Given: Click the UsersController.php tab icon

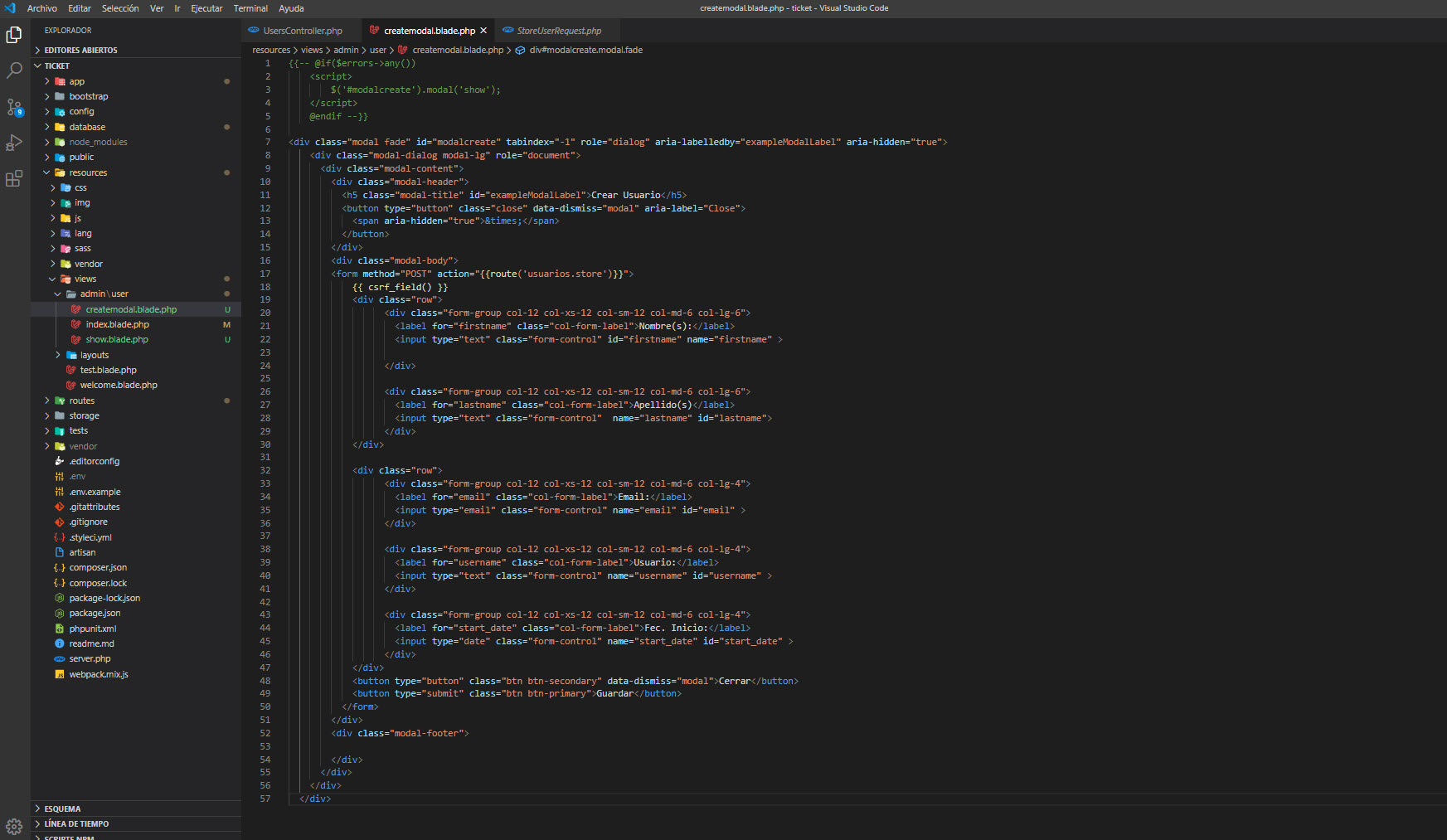Looking at the screenshot, I should (x=254, y=31).
